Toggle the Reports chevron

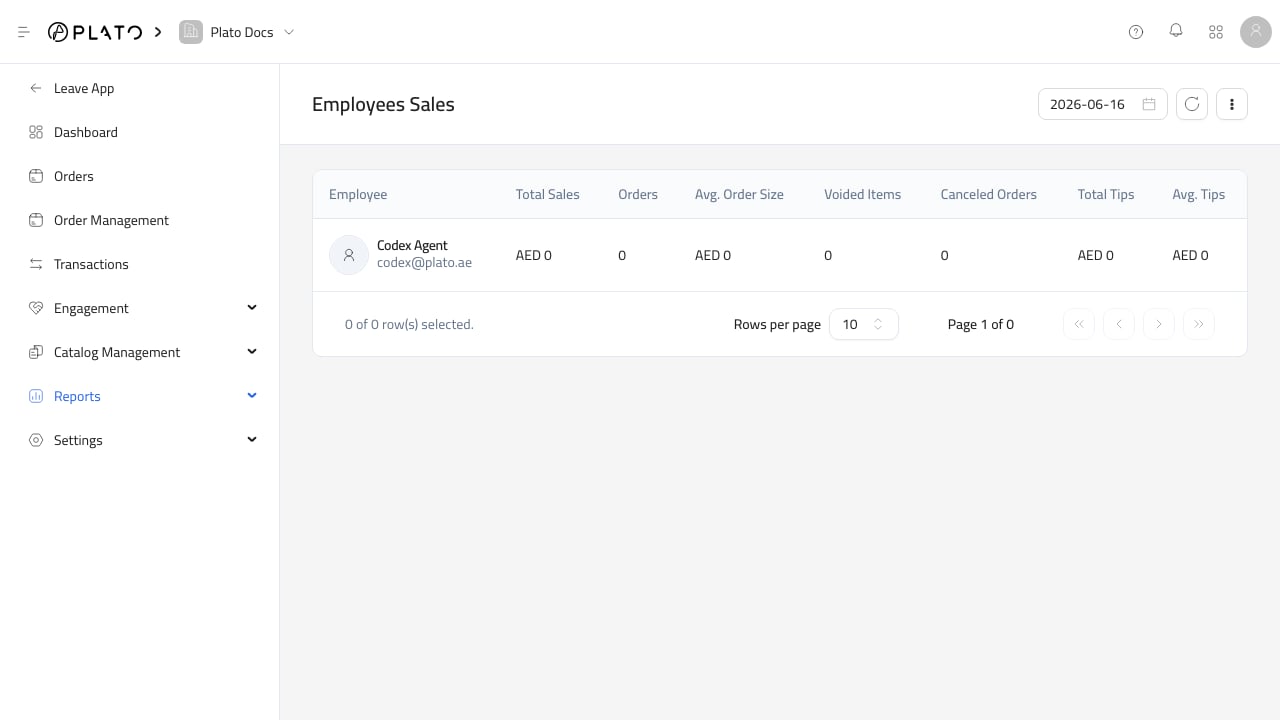(x=252, y=395)
